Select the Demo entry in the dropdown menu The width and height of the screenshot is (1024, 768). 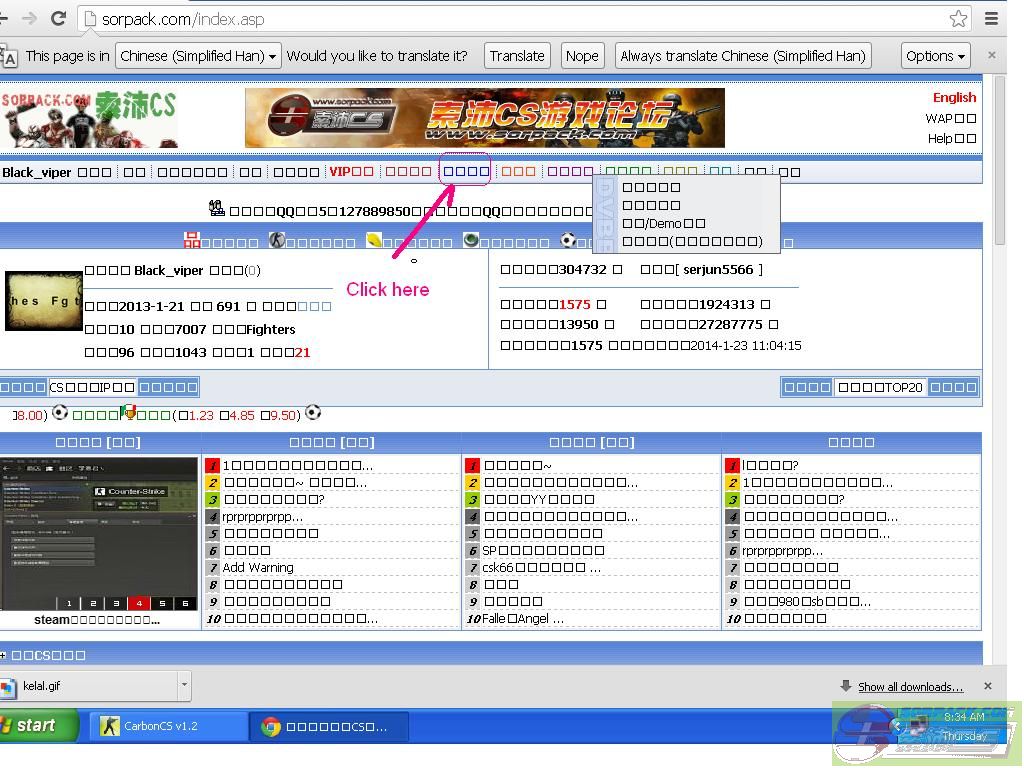(663, 223)
